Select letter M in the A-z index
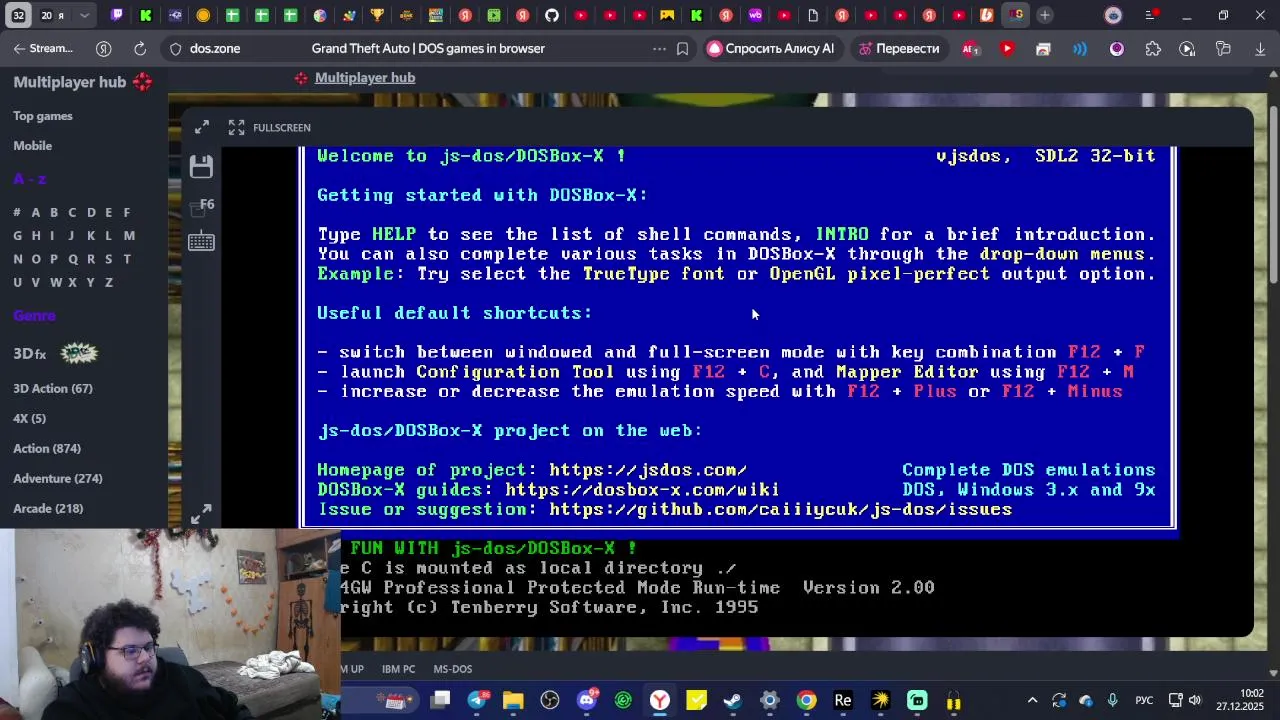Screen dimensions: 1280x720 click(x=129, y=235)
